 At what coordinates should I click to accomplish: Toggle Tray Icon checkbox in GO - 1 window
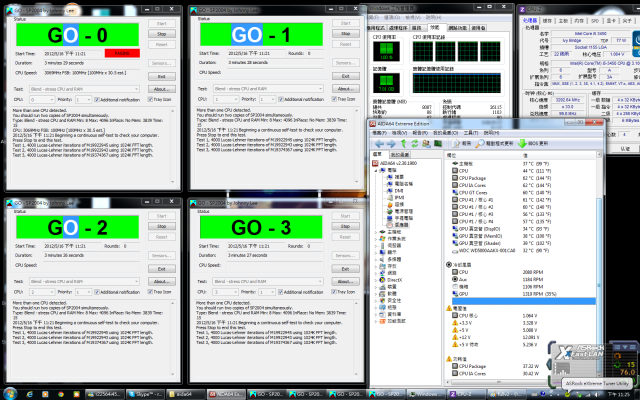334,99
